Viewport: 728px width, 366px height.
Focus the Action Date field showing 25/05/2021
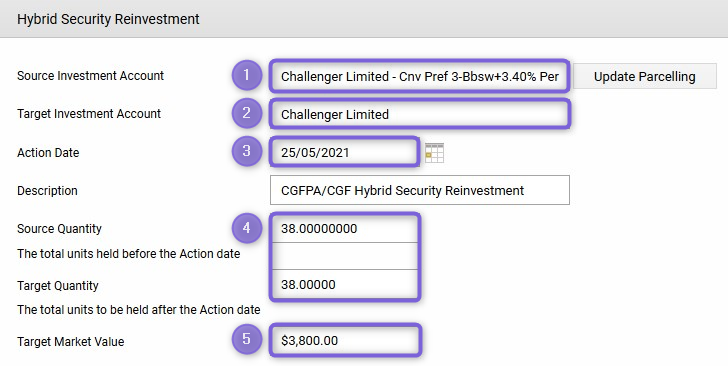click(x=344, y=152)
